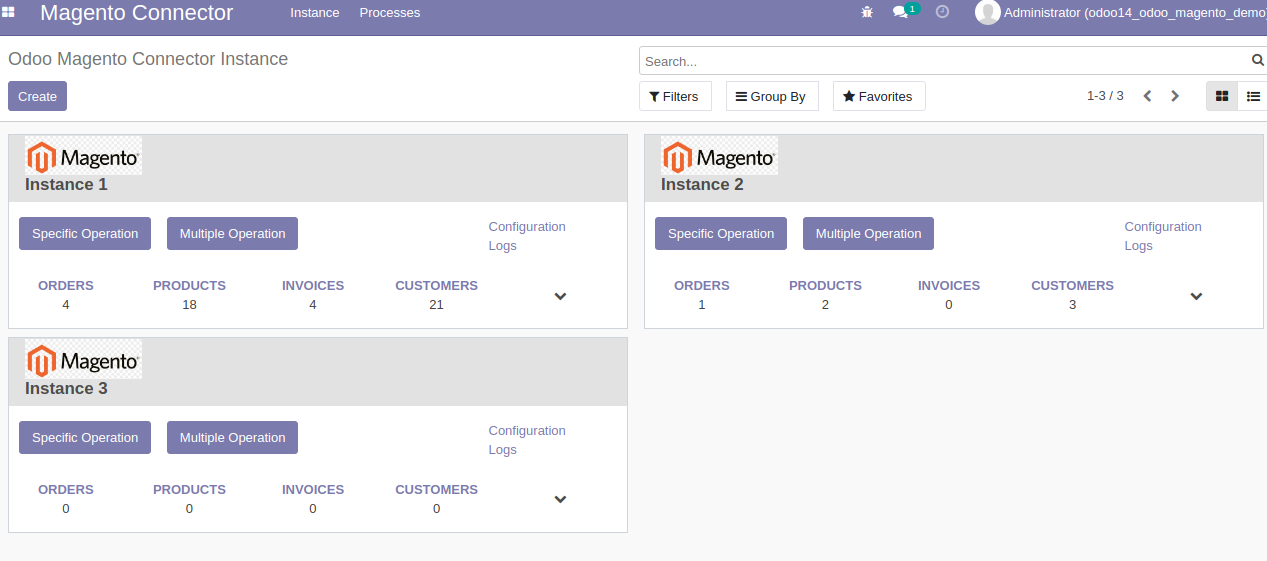
Task: Open Configuration link of Instance 3
Action: pyautogui.click(x=527, y=430)
